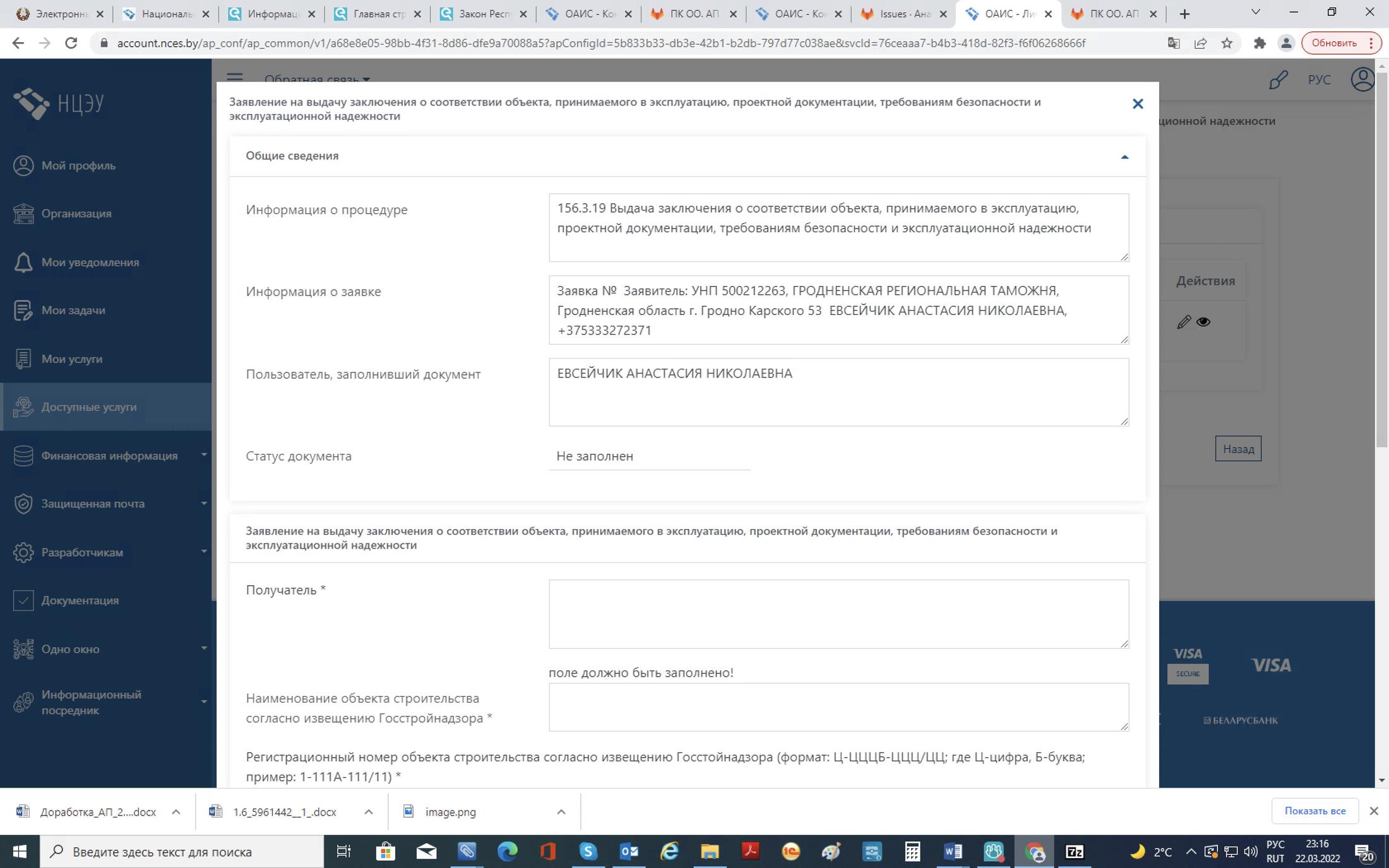The height and width of the screenshot is (868, 1389).
Task: Open 1.6_5961442 docx download menu arrow
Action: pyautogui.click(x=368, y=812)
